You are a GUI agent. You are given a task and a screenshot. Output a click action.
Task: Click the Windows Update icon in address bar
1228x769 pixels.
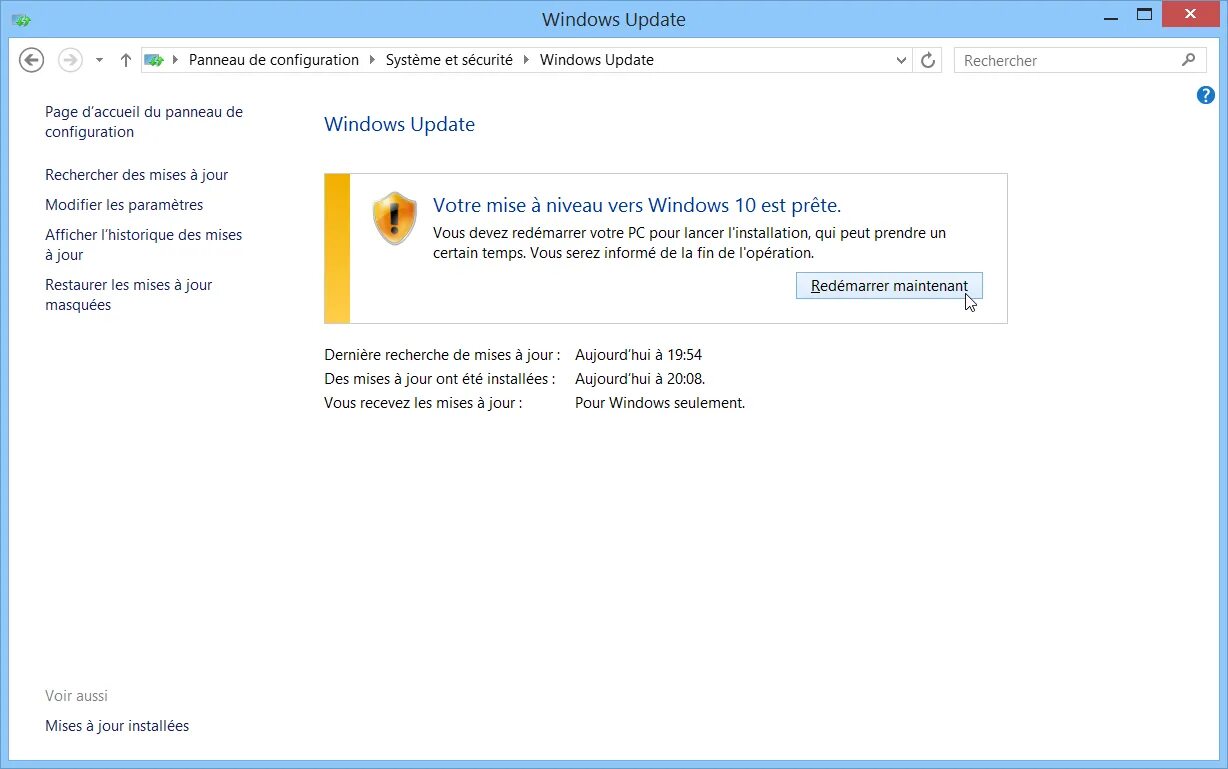154,60
